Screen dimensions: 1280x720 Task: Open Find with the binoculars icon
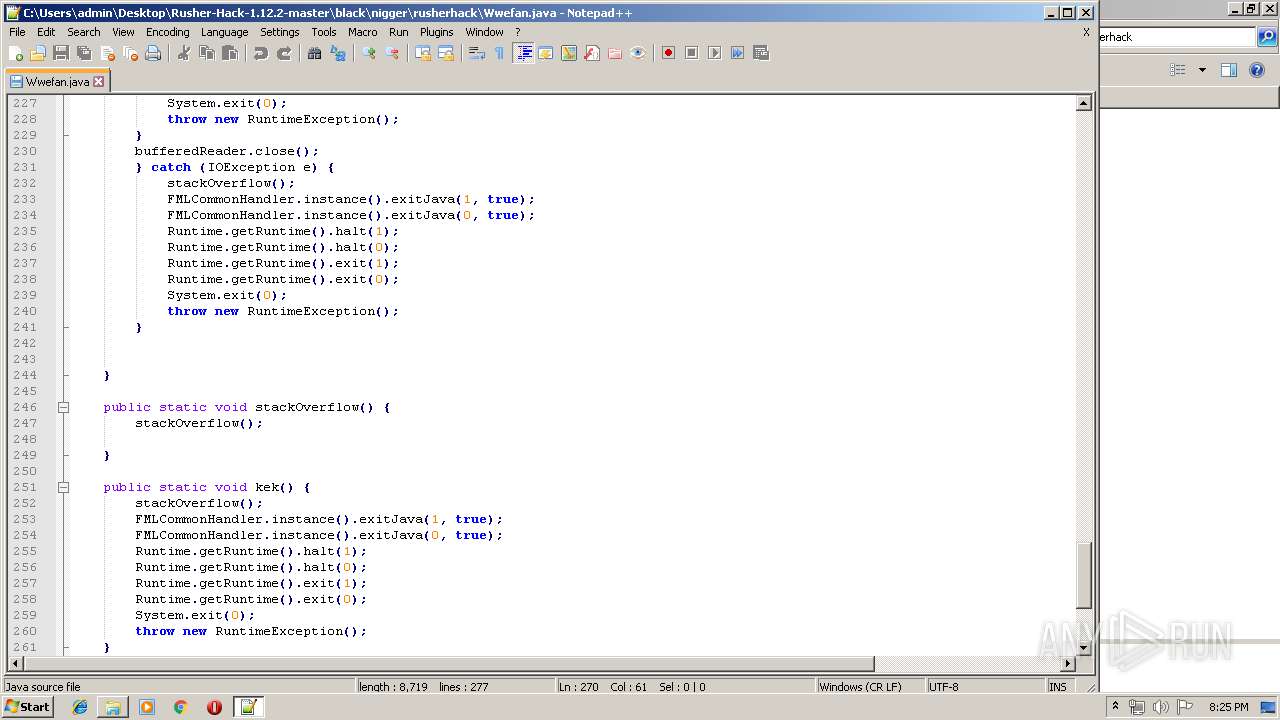tap(315, 53)
